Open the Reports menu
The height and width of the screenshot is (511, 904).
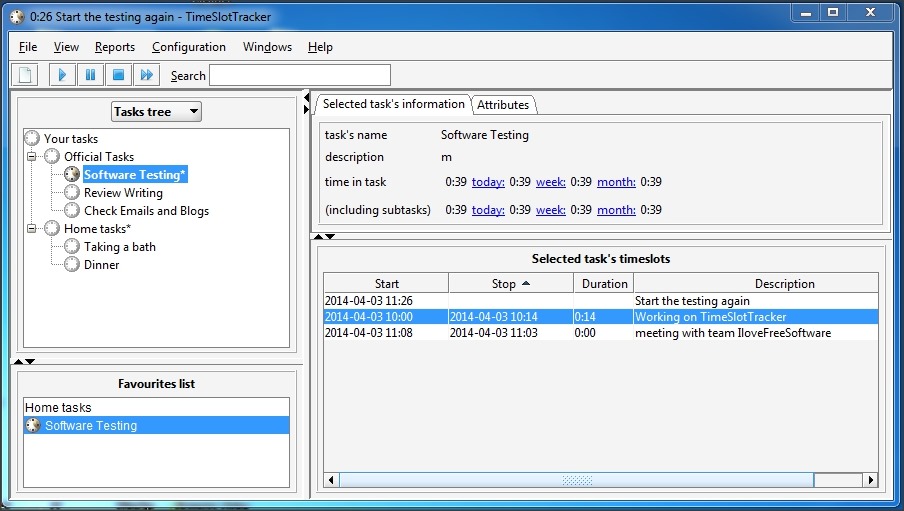(x=115, y=47)
